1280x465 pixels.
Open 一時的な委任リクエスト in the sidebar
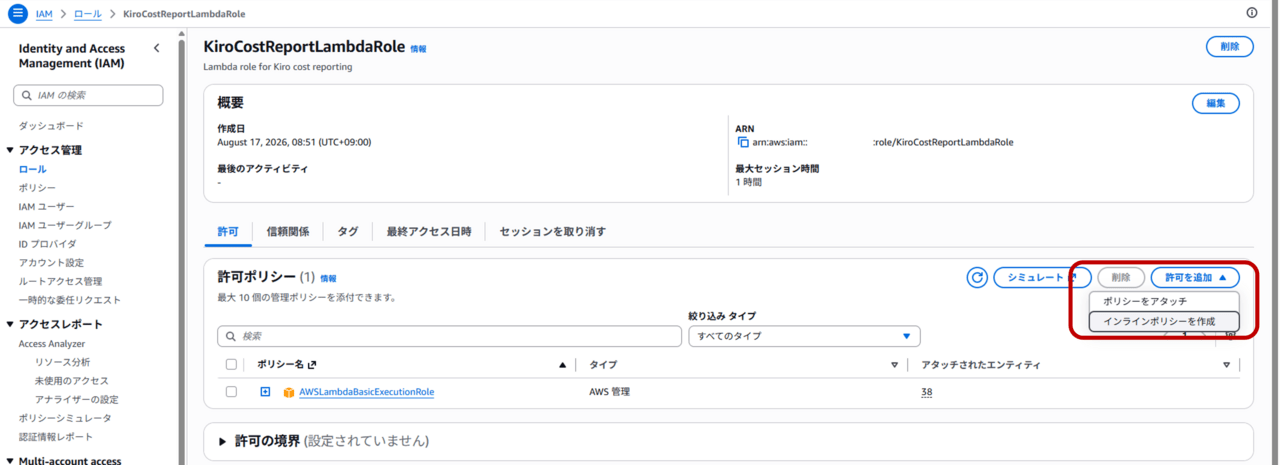tap(69, 300)
